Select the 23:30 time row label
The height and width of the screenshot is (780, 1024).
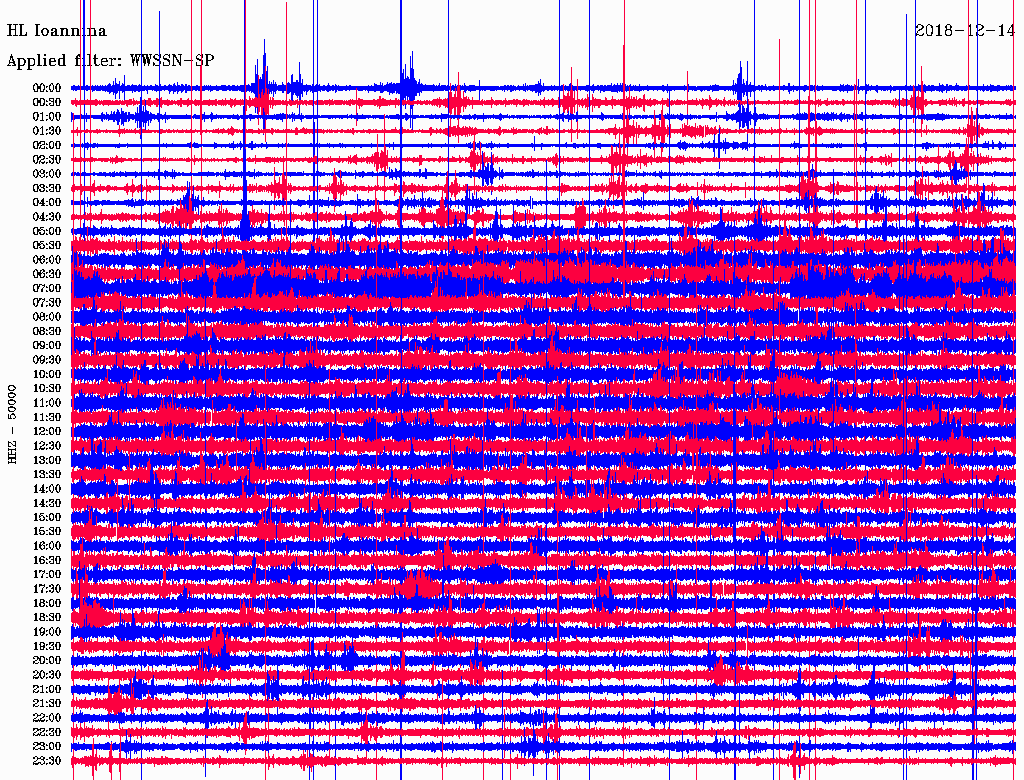click(x=47, y=761)
